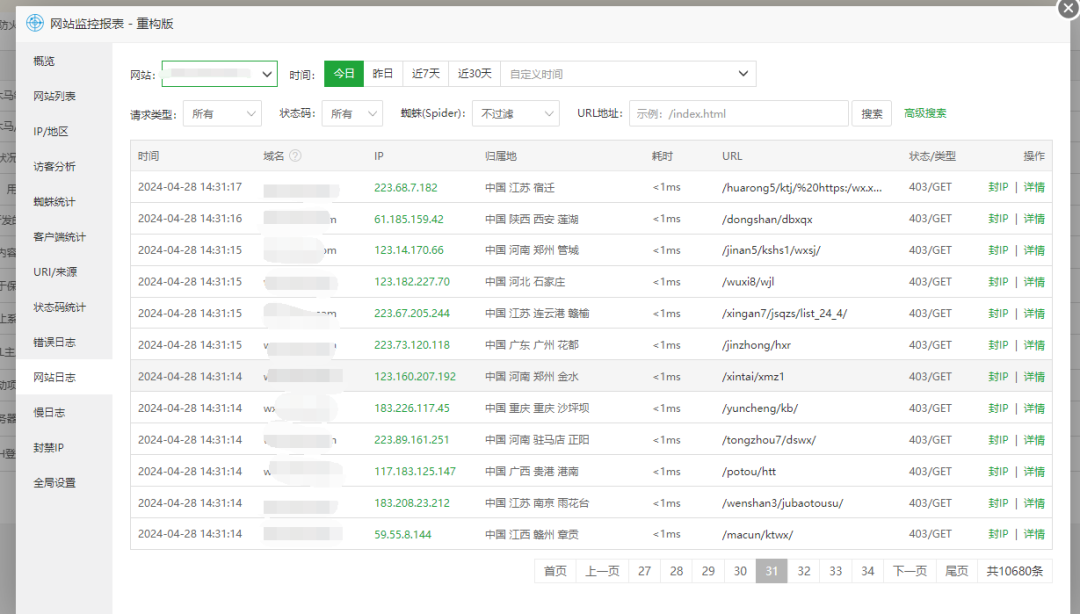
Task: Click URL cell /tongzhou7/dswx/
Action: click(x=769, y=440)
